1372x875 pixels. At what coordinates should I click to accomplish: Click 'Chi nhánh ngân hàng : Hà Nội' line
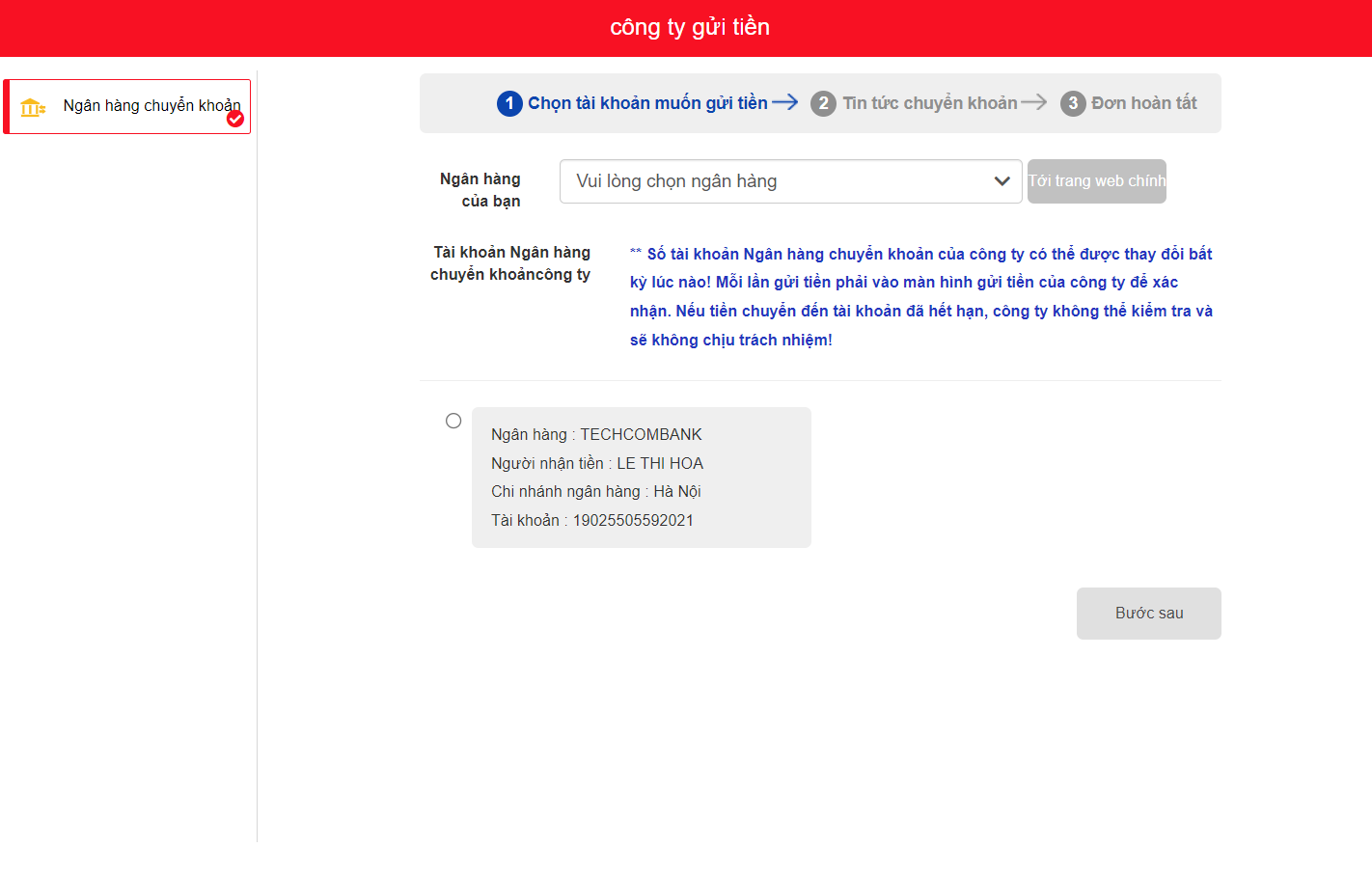(x=596, y=492)
